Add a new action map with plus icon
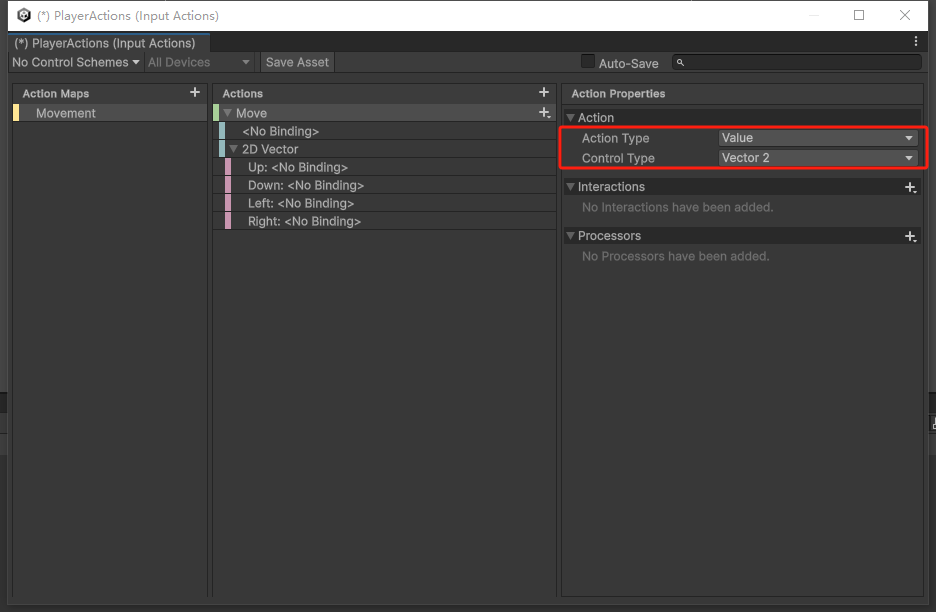Viewport: 936px width, 612px height. [195, 93]
